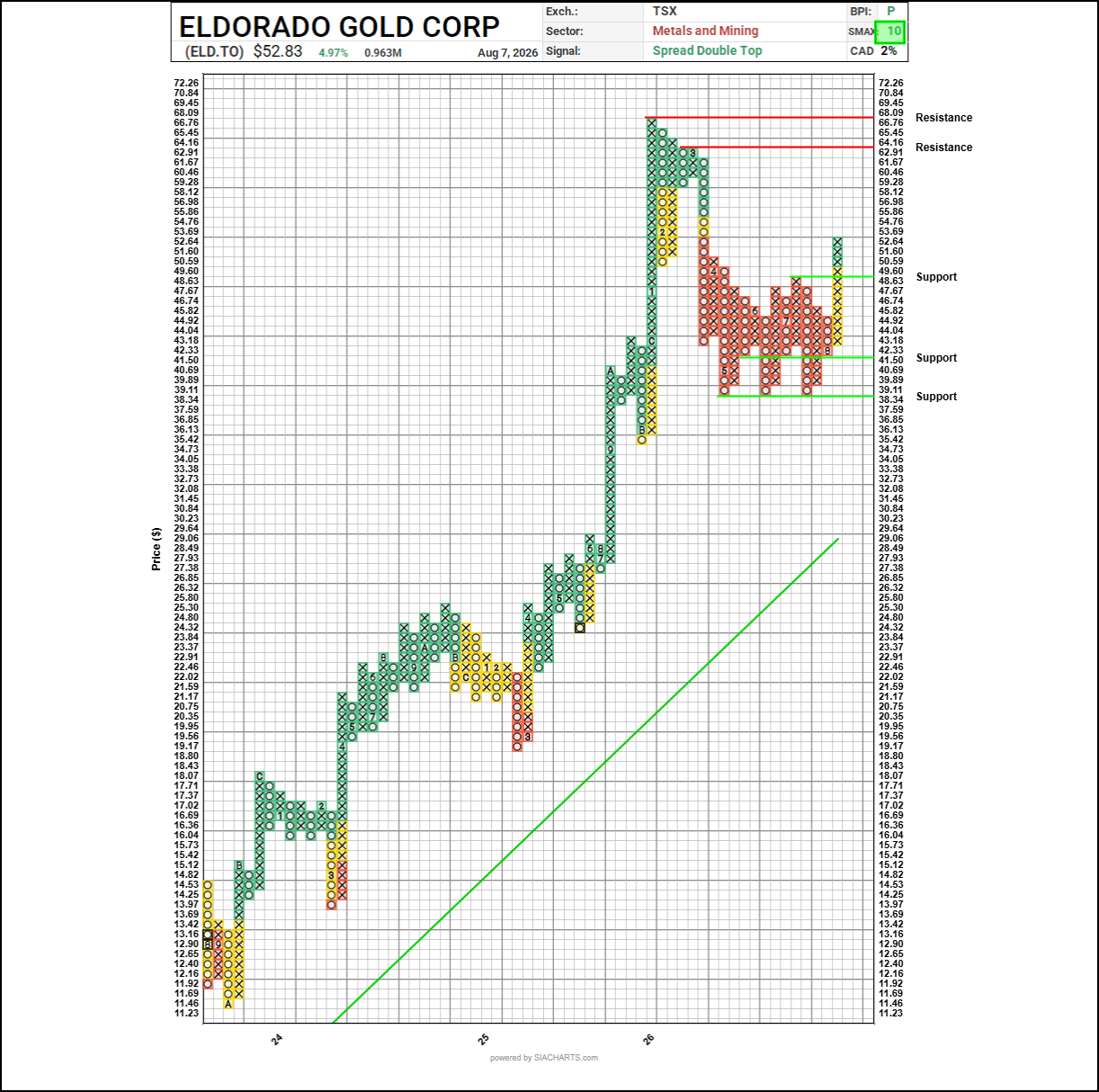
Task: Click the SMAX score 10 box
Action: 889,31
